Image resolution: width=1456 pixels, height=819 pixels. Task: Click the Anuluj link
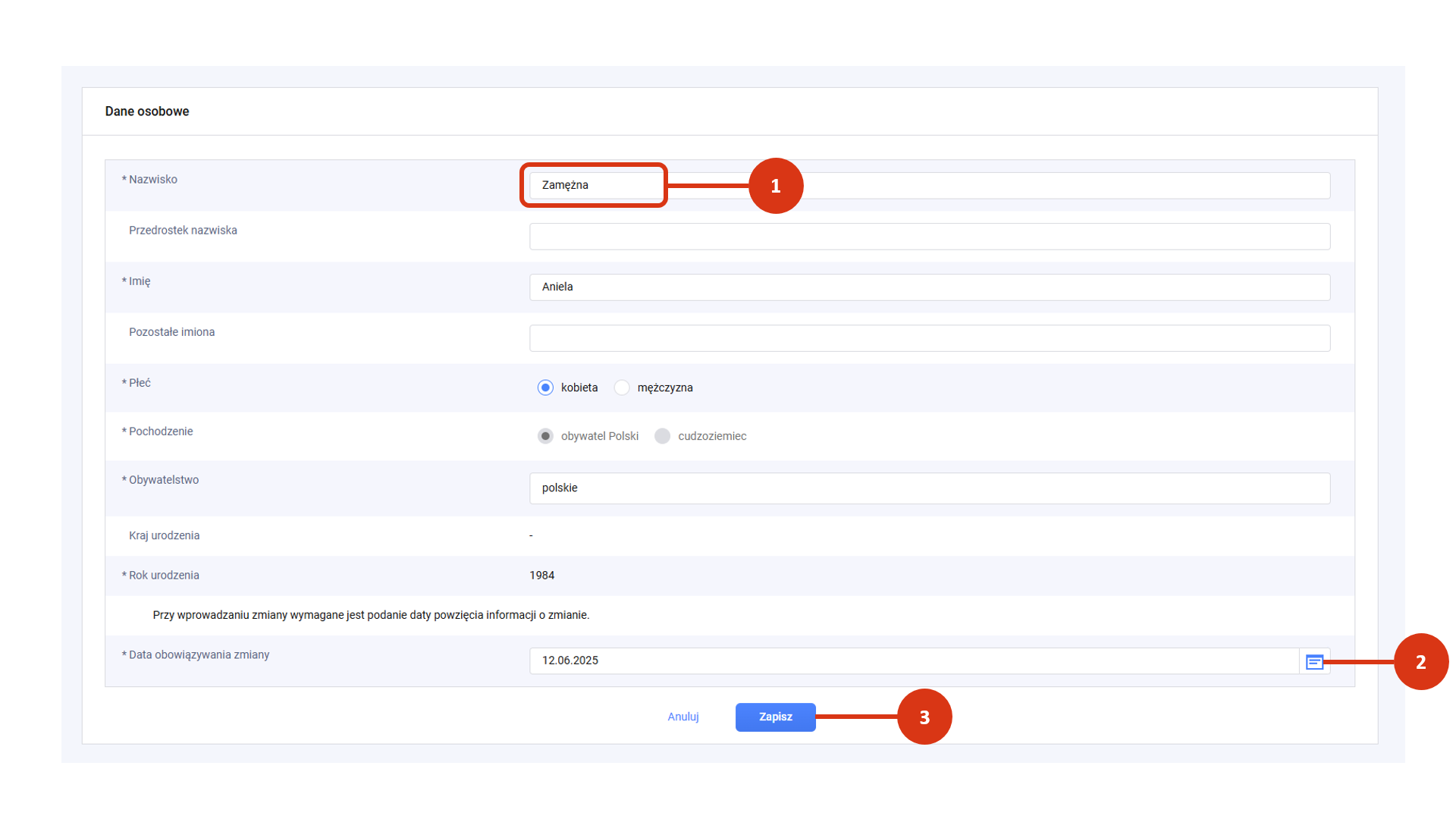683,717
